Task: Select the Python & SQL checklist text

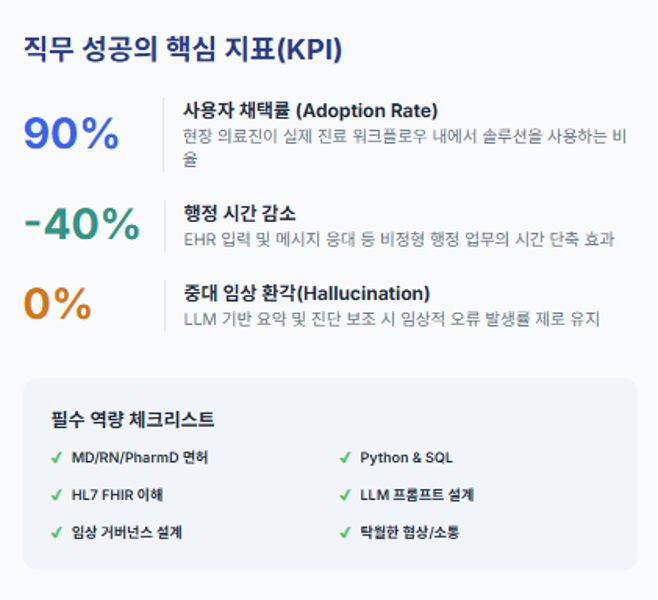Action: pos(406,457)
